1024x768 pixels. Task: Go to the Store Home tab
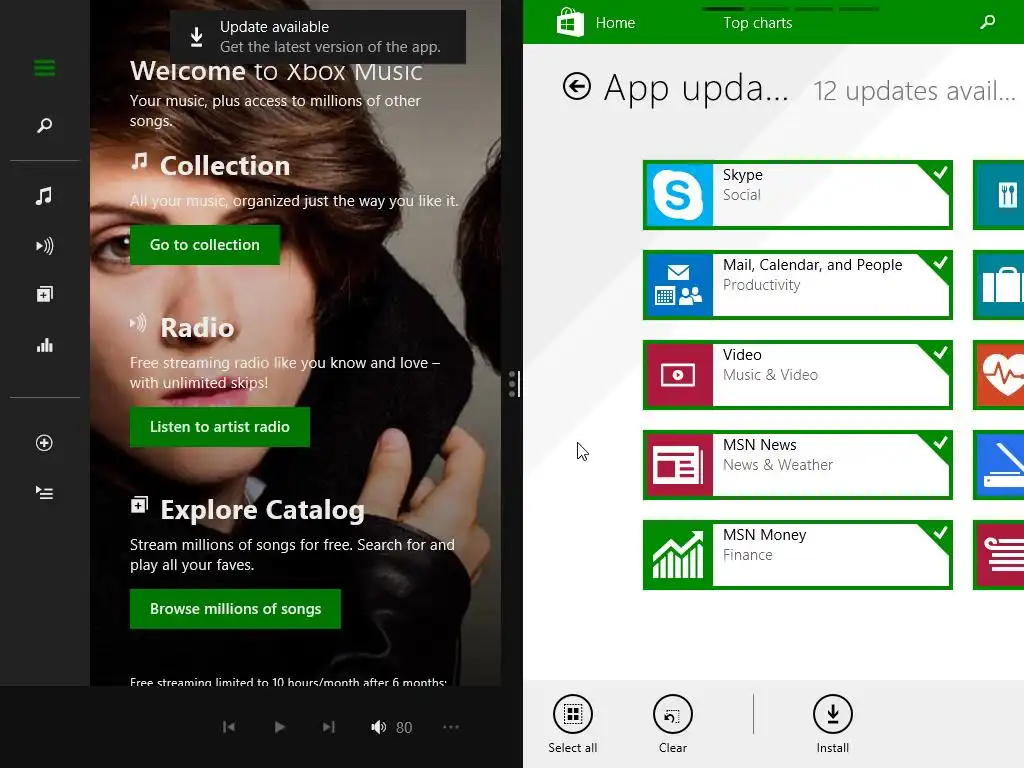click(x=615, y=23)
